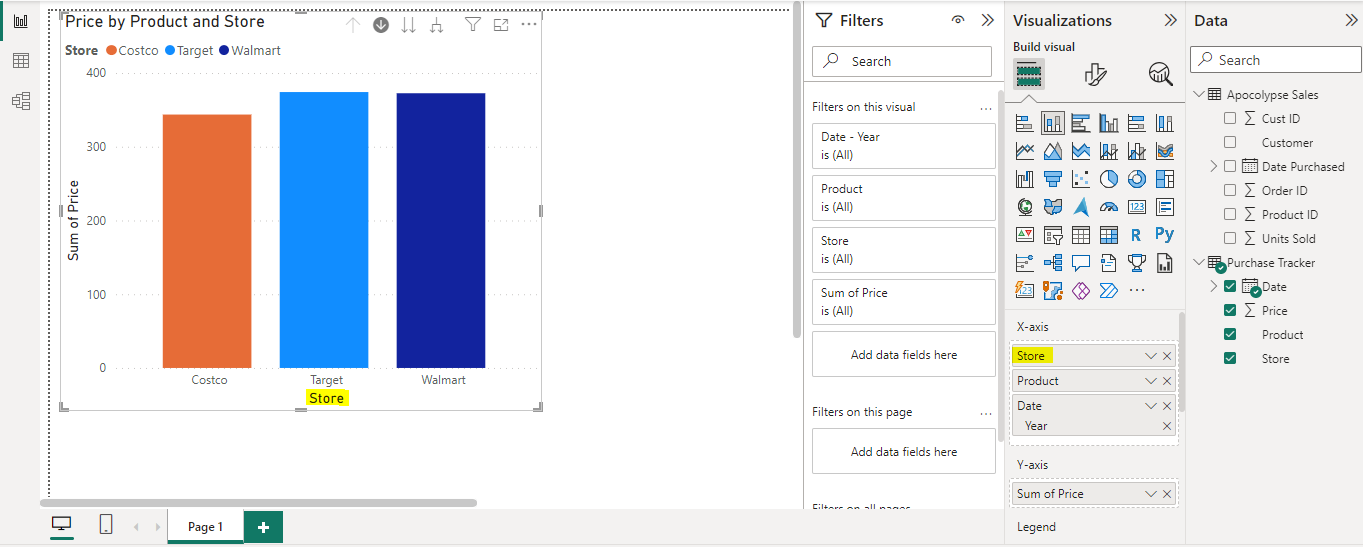Select Card visual
Viewport: 1363px width, 547px height.
click(x=1136, y=207)
